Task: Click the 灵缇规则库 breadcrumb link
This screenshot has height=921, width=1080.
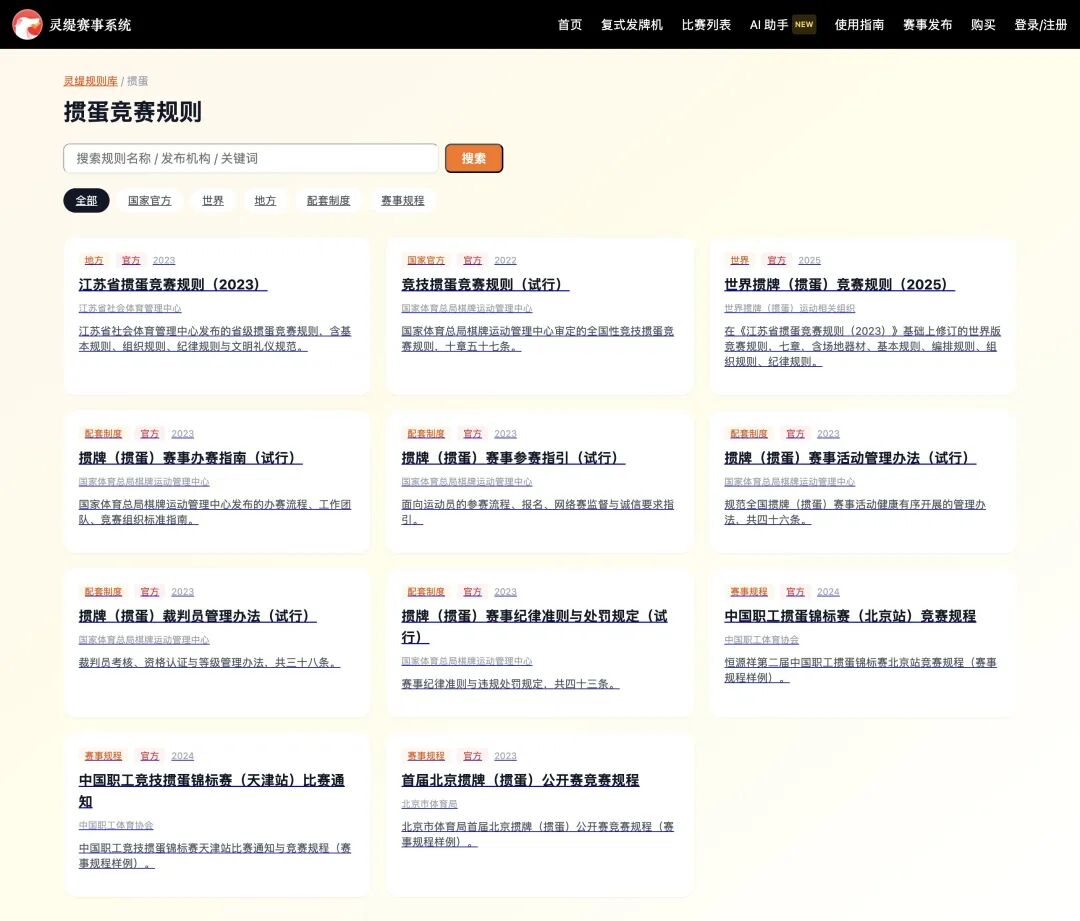Action: tap(90, 81)
